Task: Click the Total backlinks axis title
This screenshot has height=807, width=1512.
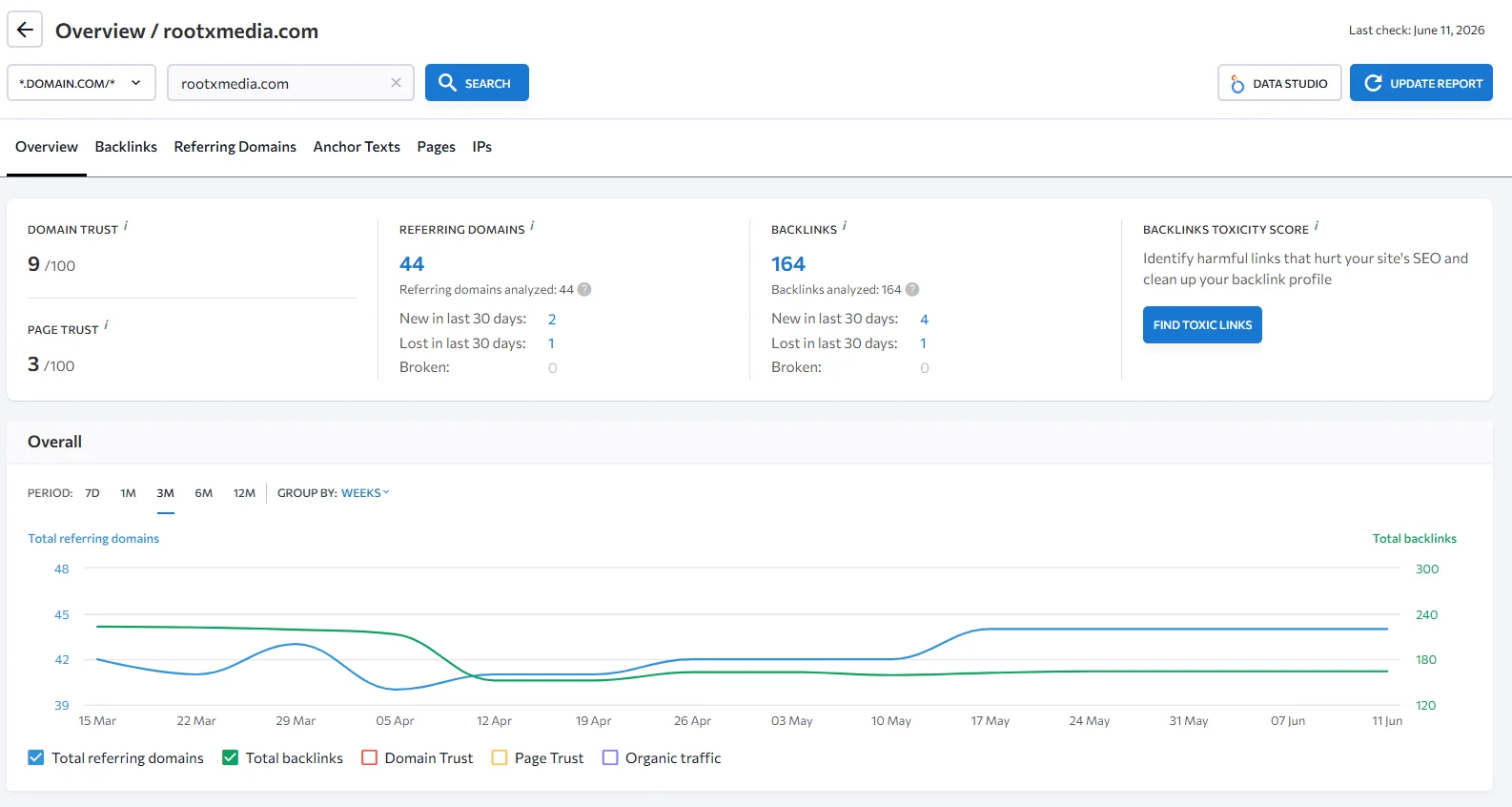Action: point(1415,539)
